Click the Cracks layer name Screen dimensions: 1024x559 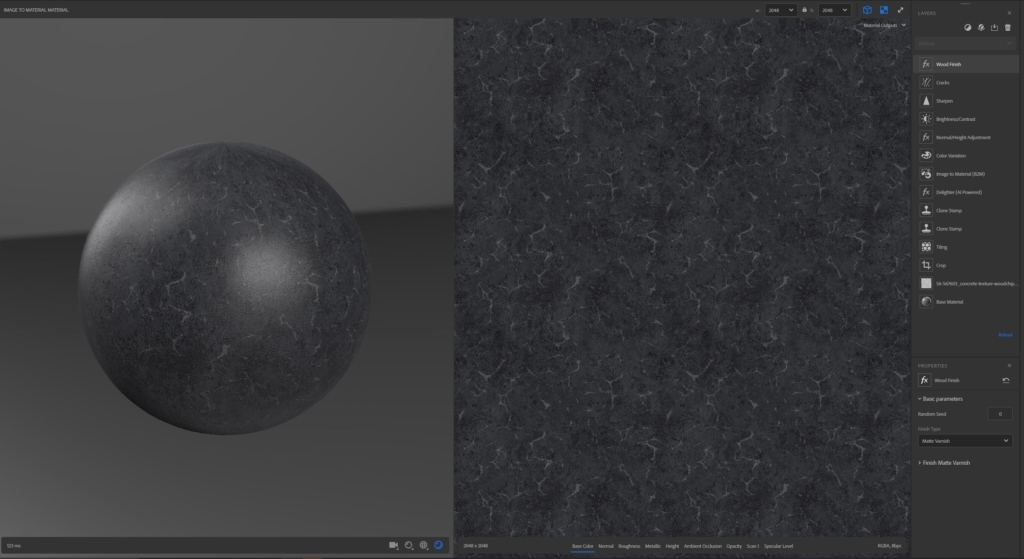942,82
